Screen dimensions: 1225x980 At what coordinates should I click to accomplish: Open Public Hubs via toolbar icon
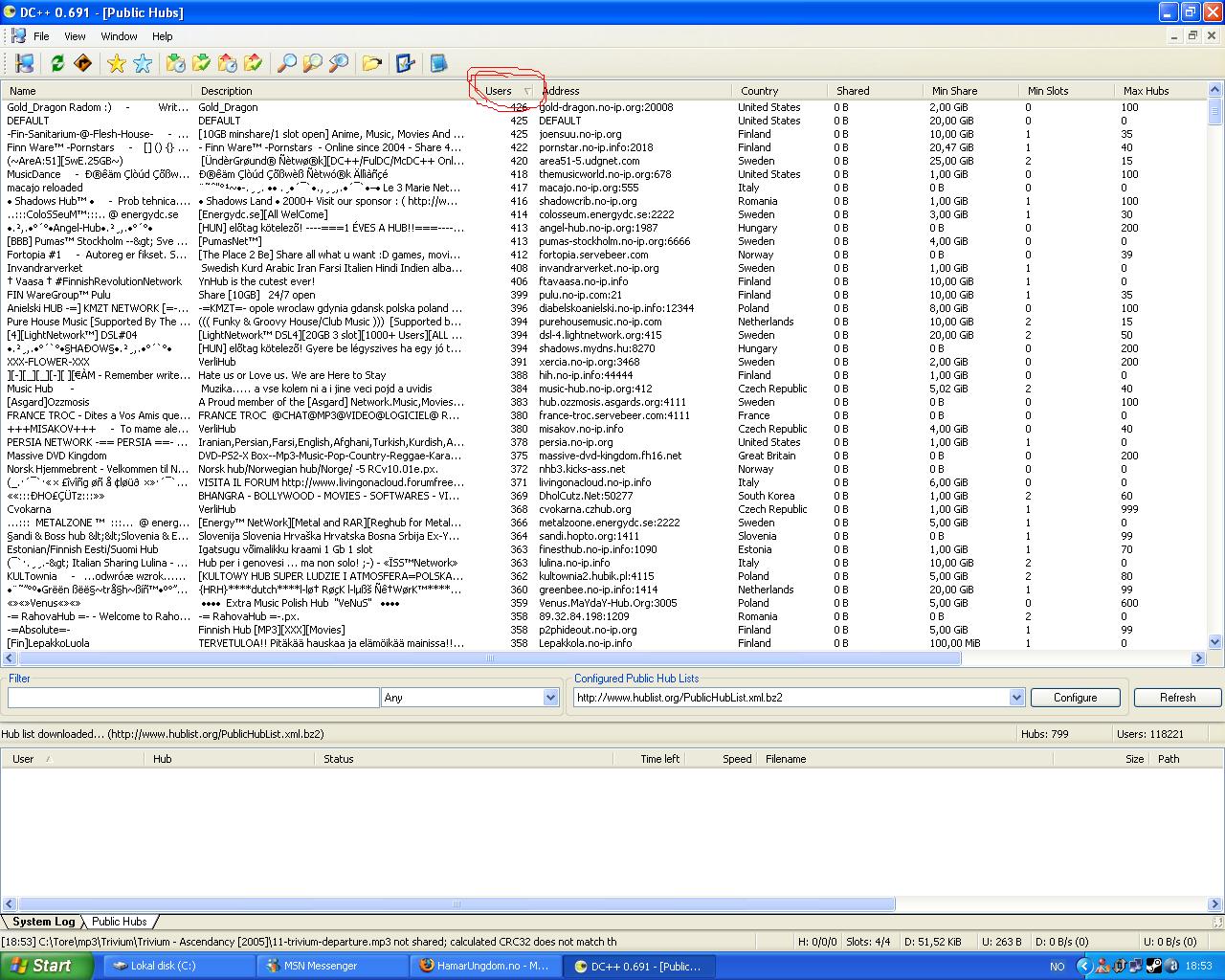25,63
